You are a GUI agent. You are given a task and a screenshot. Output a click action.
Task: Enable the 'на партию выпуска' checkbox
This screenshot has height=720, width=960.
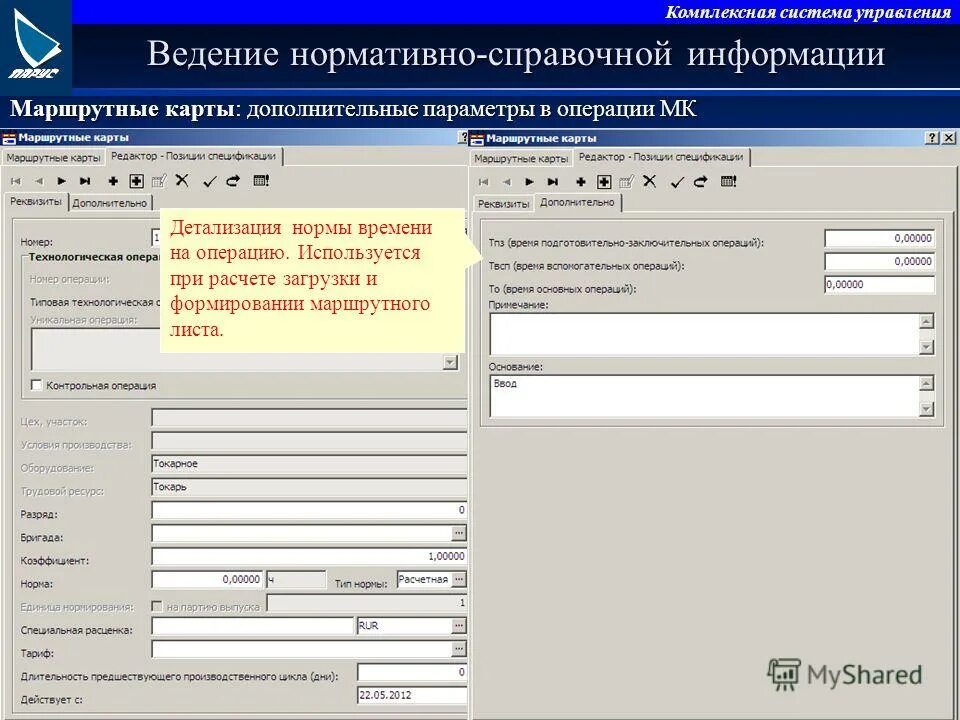156,604
